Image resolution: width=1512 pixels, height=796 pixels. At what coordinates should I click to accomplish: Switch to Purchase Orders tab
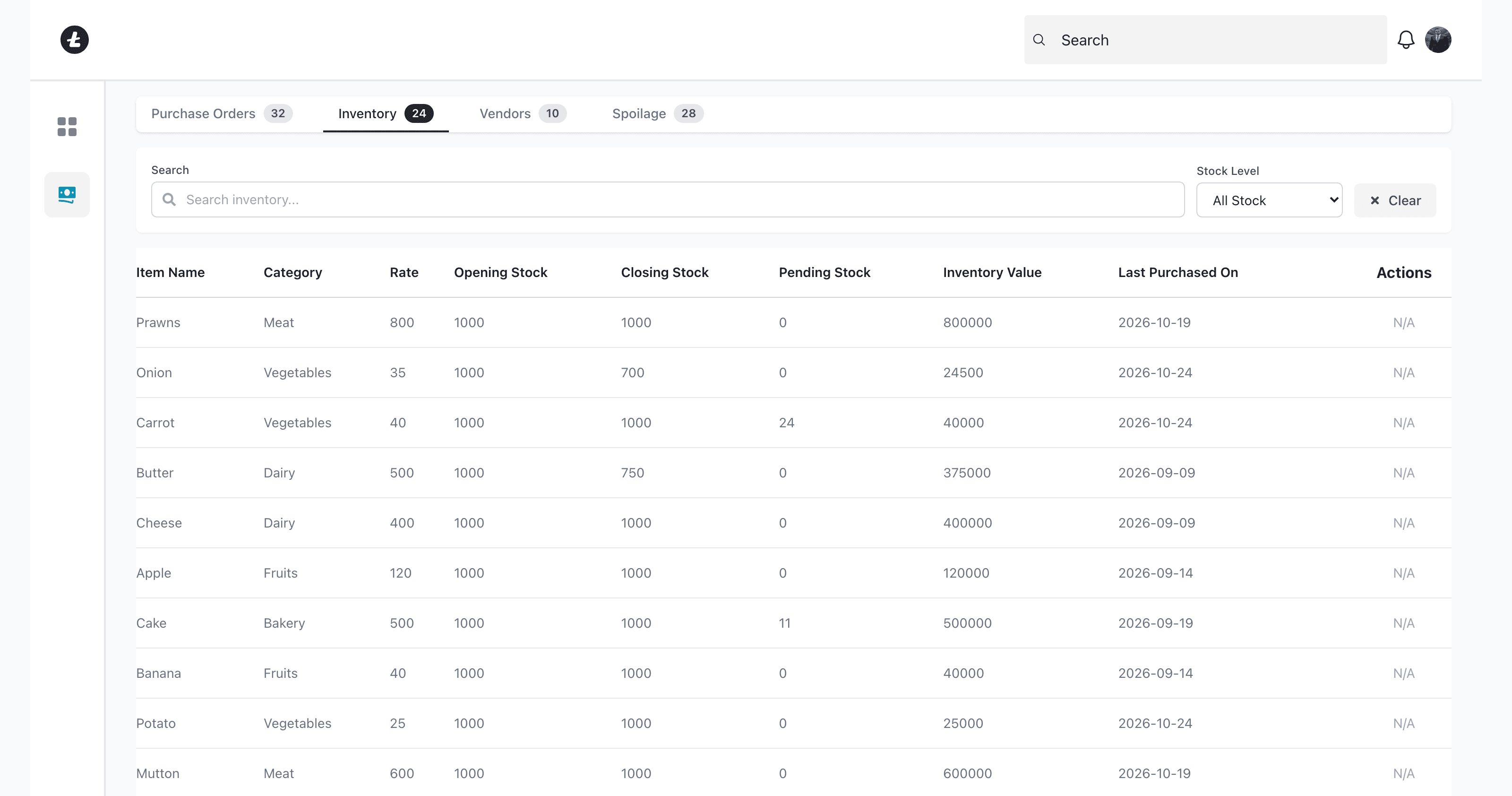pos(222,113)
